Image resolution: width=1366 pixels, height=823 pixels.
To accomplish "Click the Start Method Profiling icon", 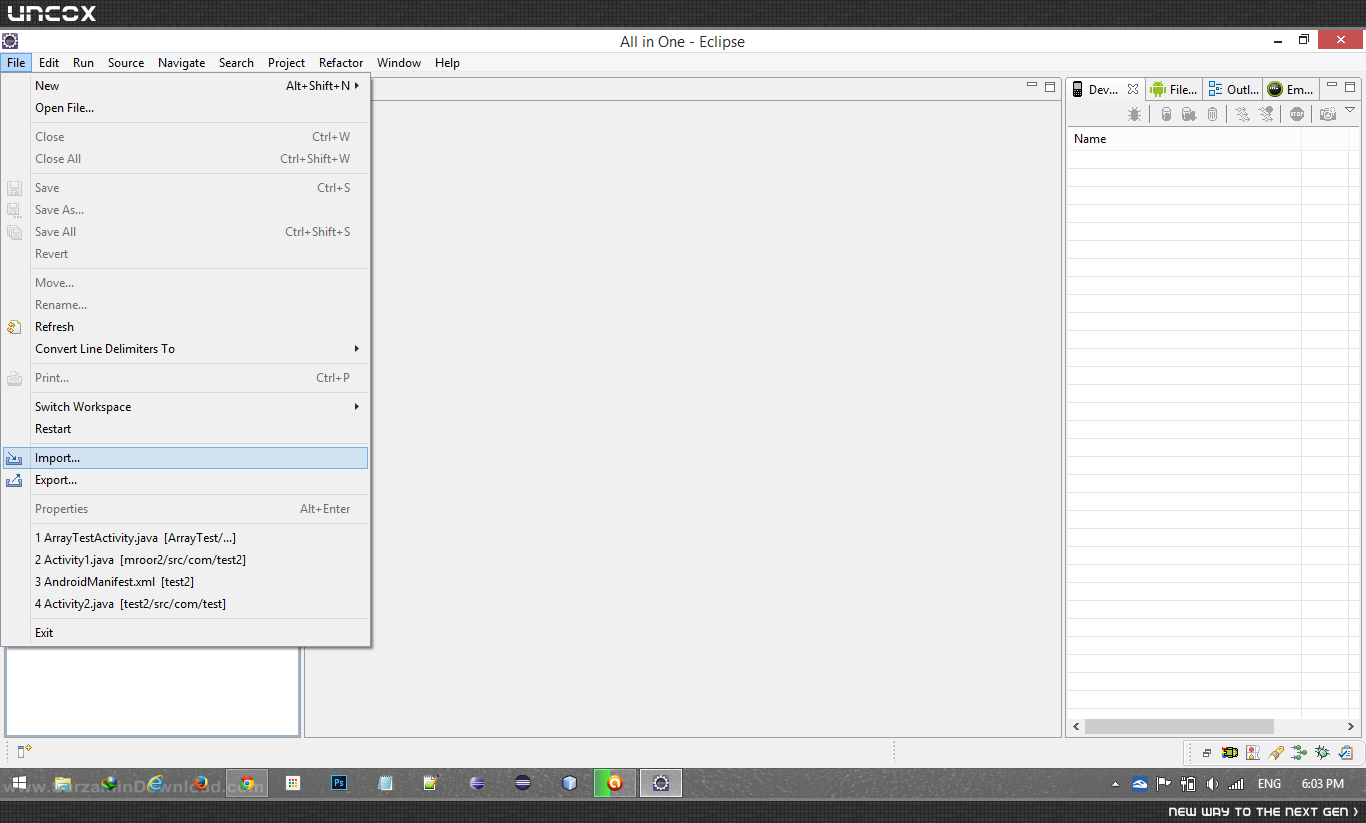I will (x=1266, y=114).
